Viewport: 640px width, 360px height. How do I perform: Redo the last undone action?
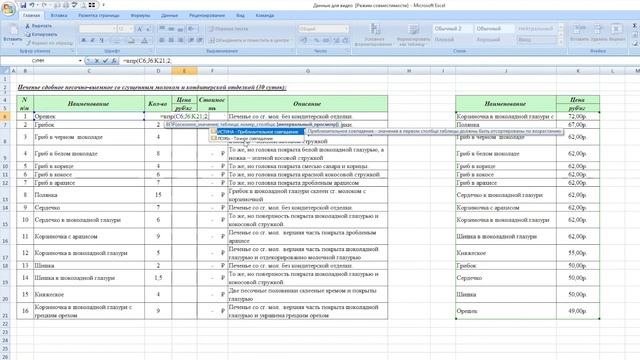(44, 5)
